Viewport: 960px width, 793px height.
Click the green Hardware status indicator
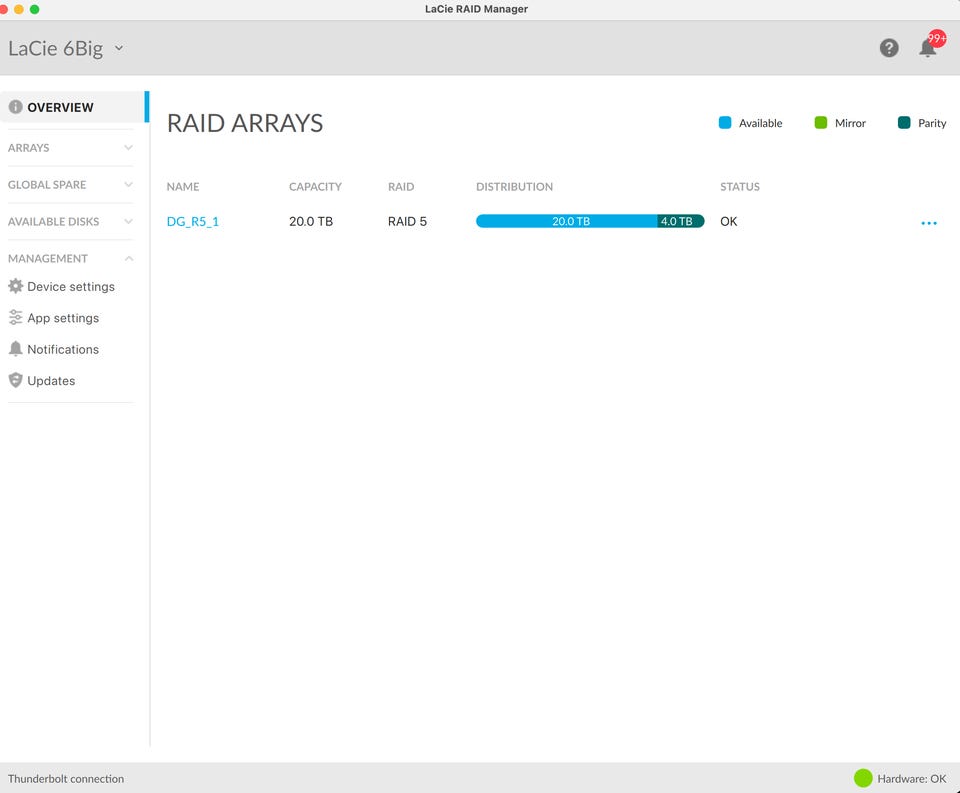pos(862,778)
